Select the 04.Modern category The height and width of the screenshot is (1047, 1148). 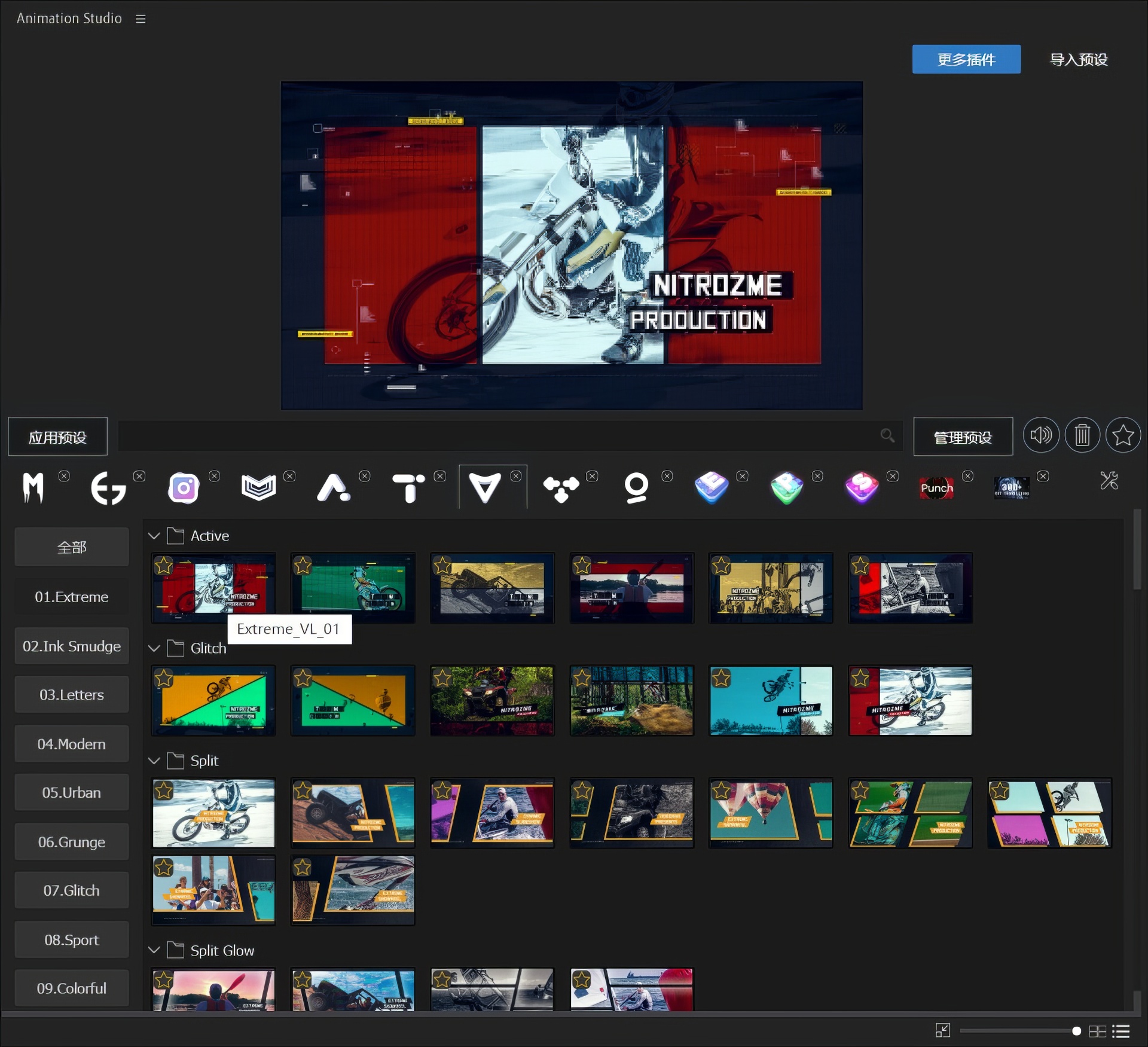click(x=72, y=744)
